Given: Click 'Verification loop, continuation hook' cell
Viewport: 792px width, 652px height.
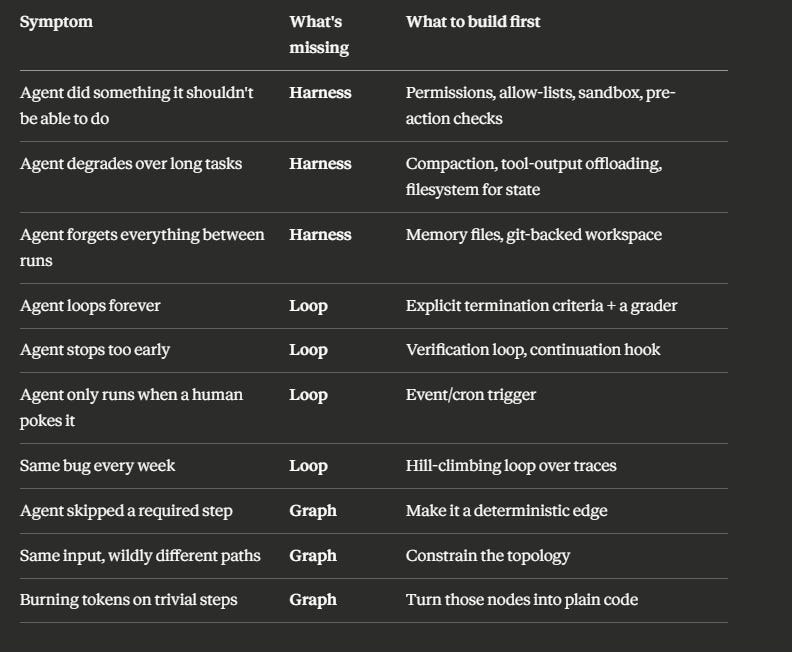Looking at the screenshot, I should 533,350.
